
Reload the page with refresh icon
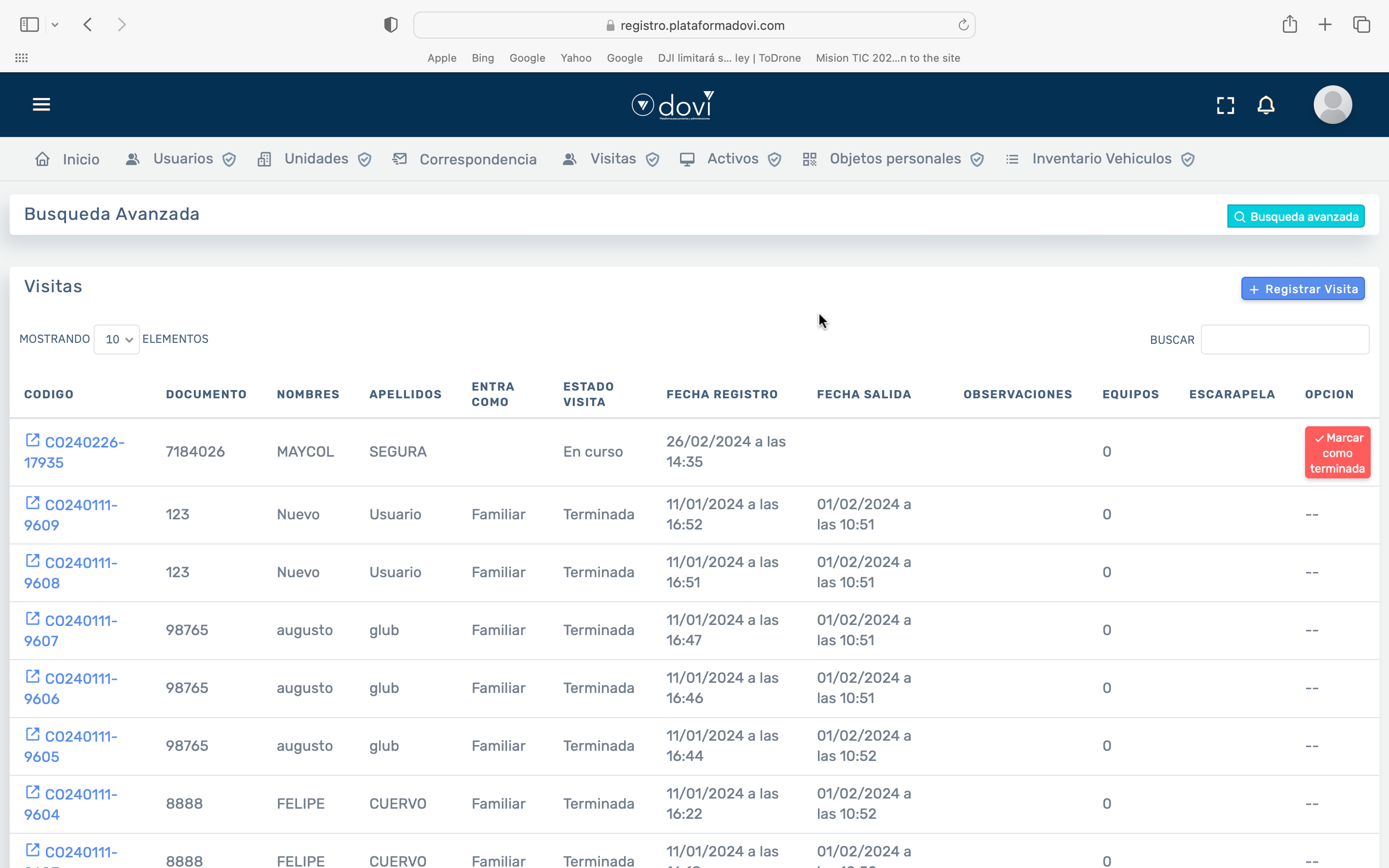(x=963, y=25)
